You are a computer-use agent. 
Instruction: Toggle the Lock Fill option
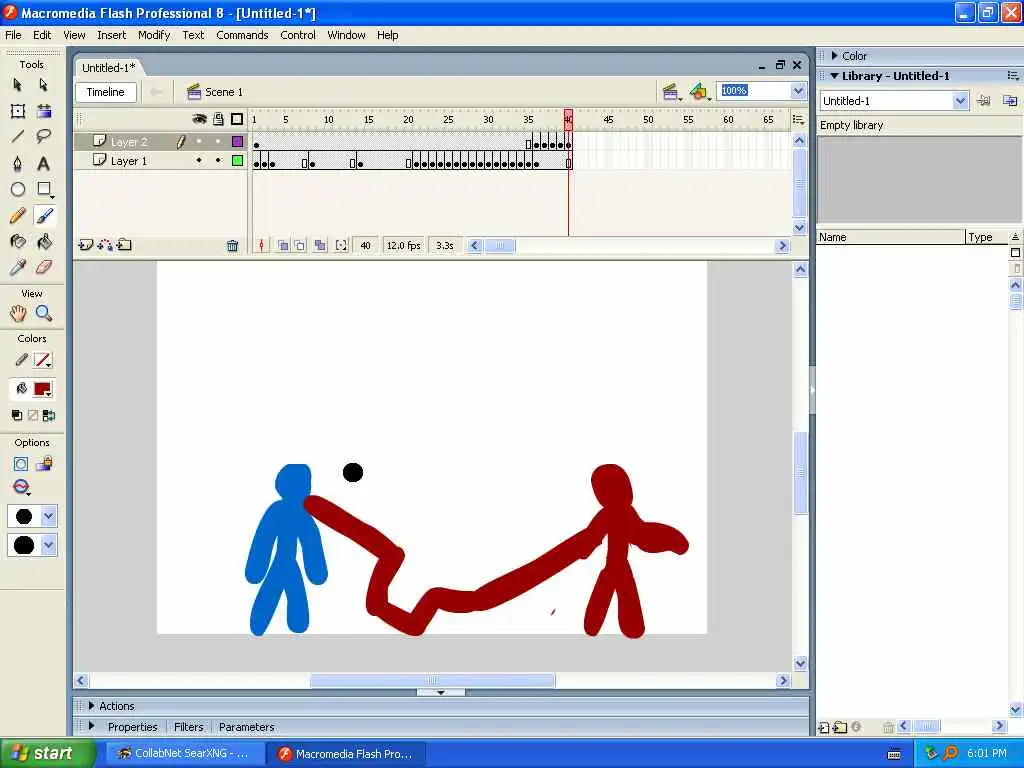(44, 464)
